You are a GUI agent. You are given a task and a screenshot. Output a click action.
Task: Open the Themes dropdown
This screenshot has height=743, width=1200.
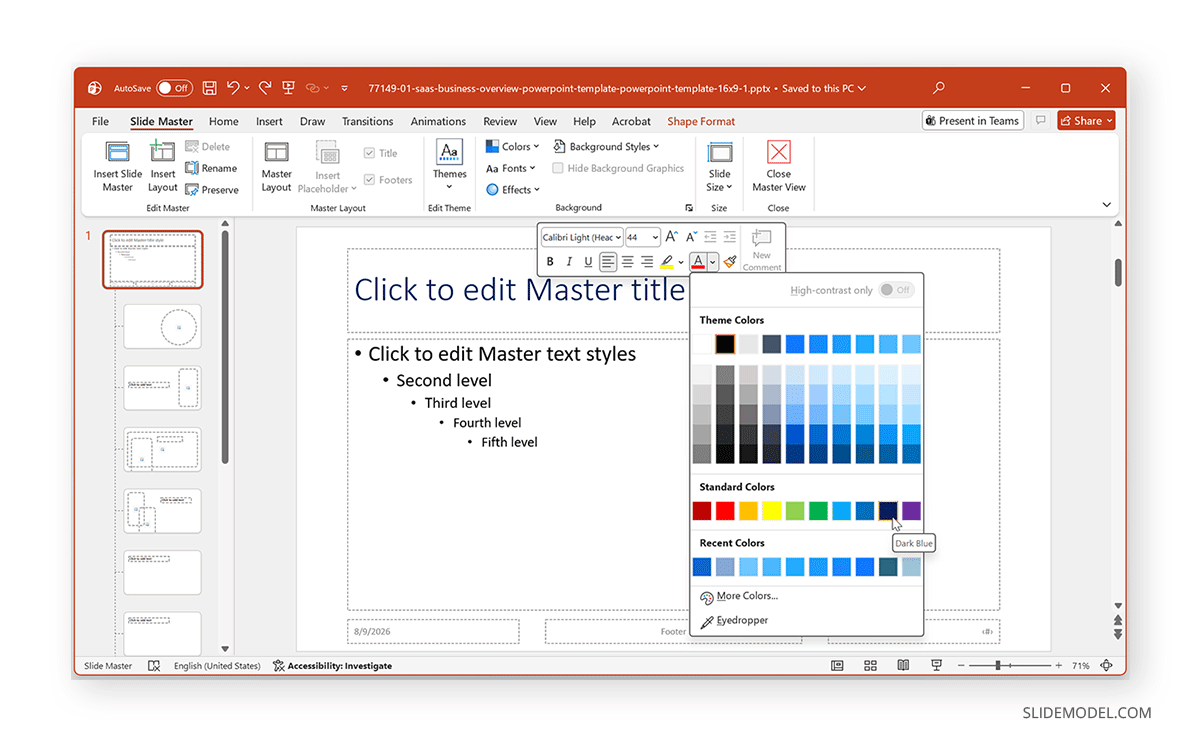click(449, 166)
